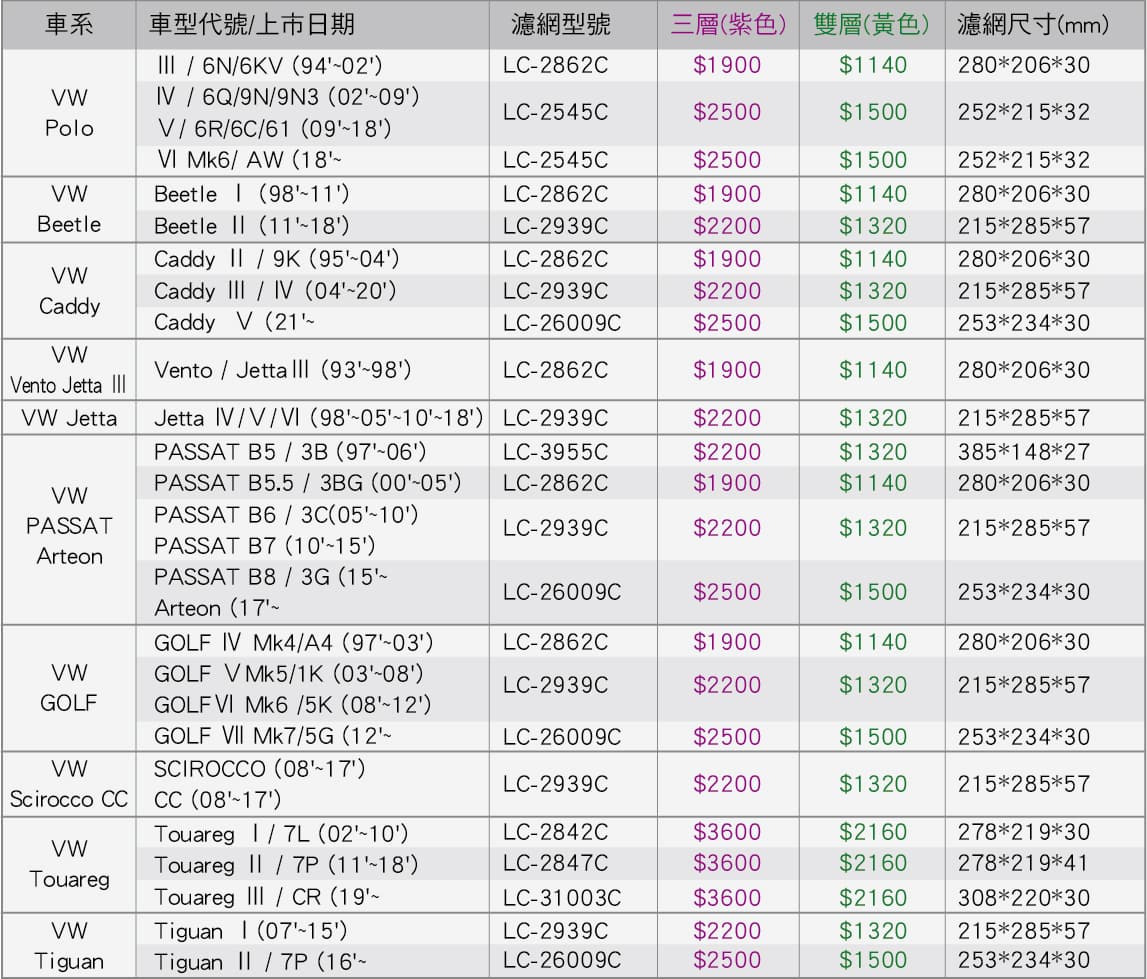1147x979 pixels.
Task: Click GOLF IV Mk4/A4 (97'~03') model
Action: (x=293, y=642)
